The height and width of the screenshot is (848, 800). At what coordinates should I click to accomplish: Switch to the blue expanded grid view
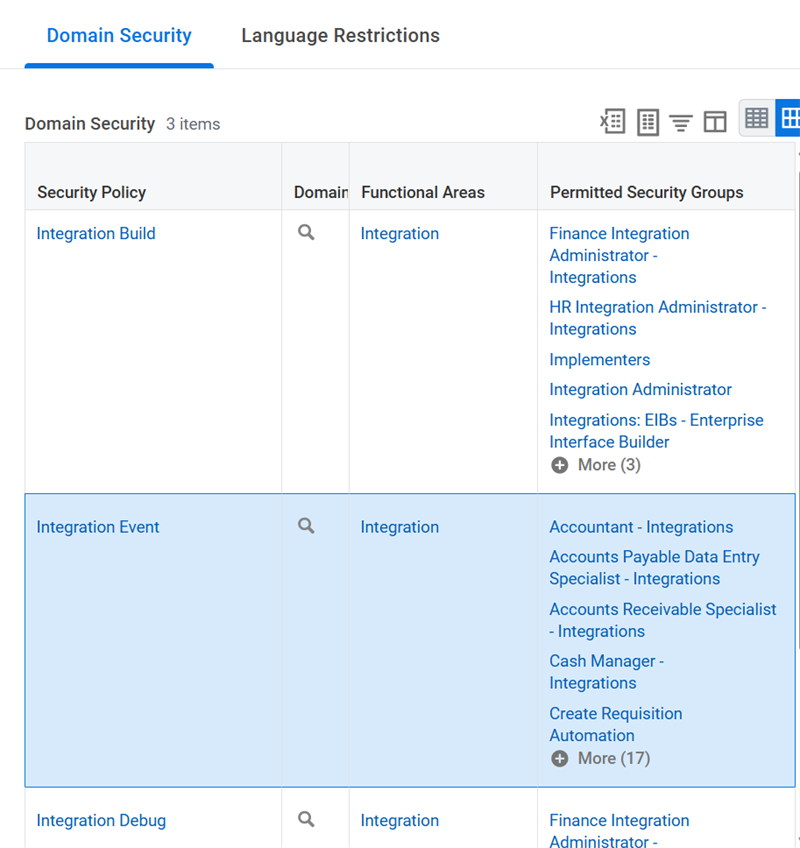pos(789,118)
